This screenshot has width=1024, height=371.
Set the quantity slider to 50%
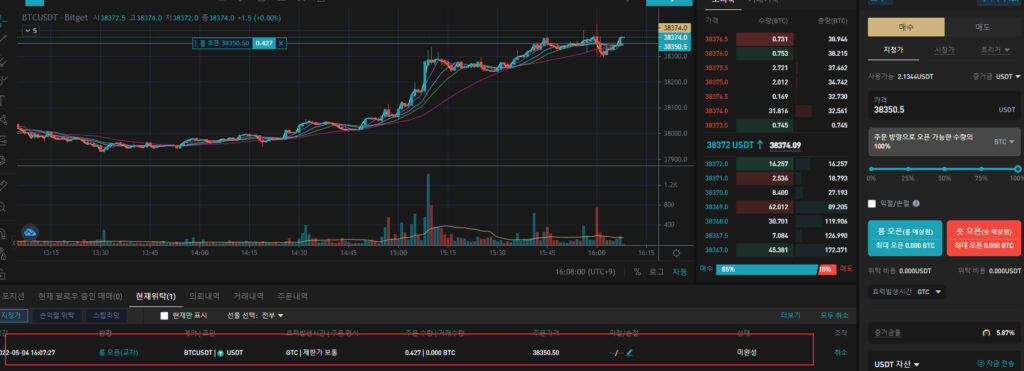[944, 169]
